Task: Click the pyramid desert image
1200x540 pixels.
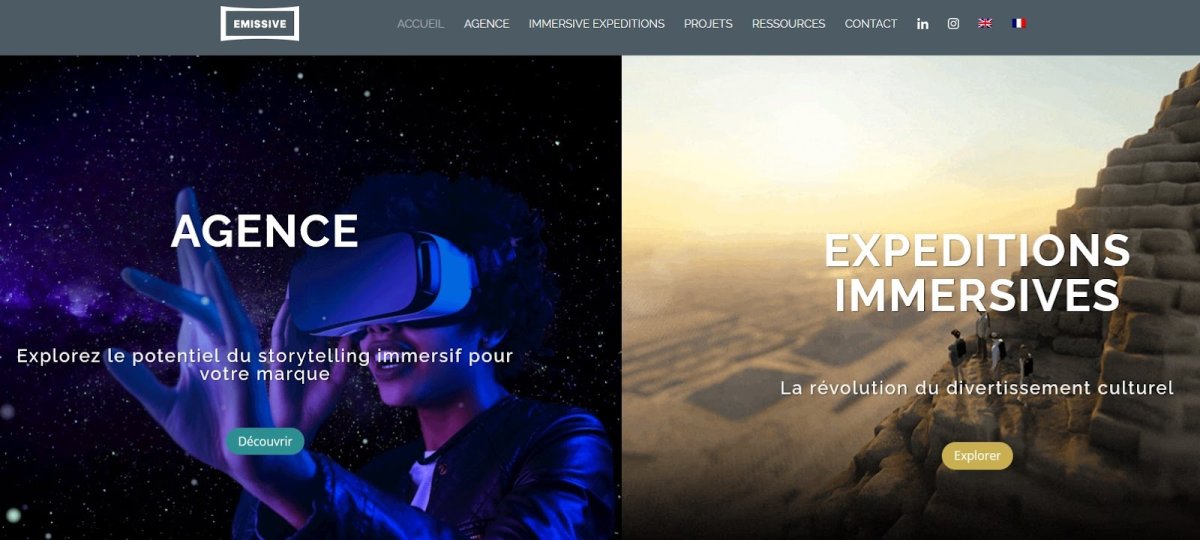Action: click(911, 298)
